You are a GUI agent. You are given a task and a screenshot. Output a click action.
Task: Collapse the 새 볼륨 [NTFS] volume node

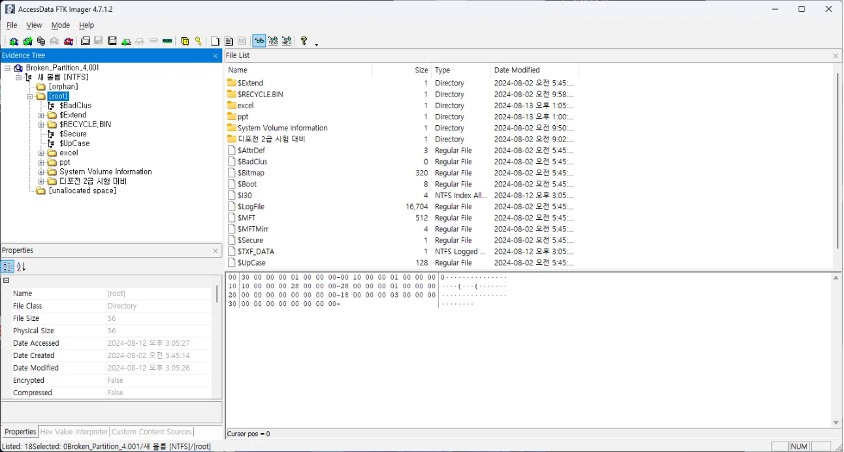[19, 77]
